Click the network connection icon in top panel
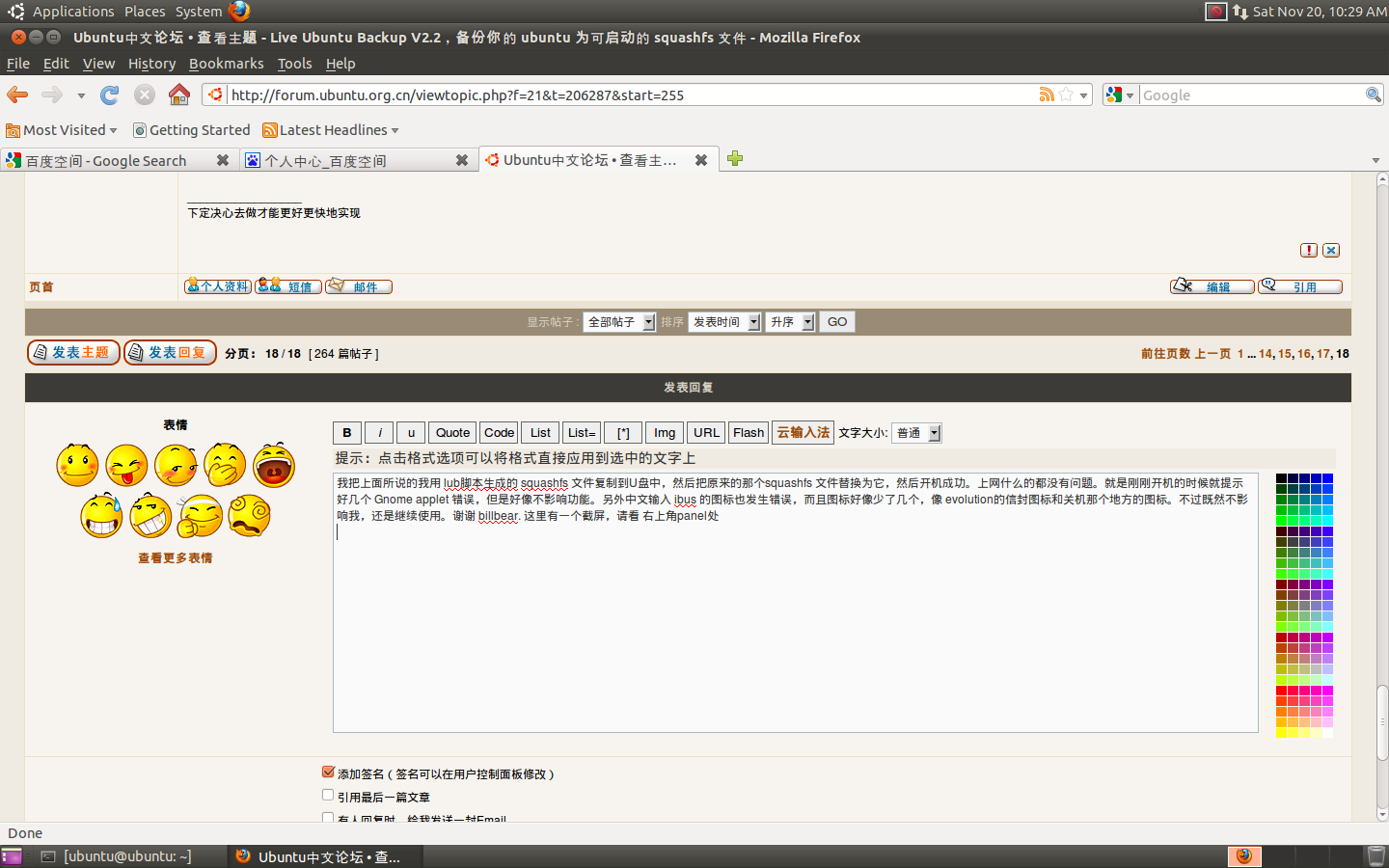The image size is (1389, 868). click(1239, 12)
